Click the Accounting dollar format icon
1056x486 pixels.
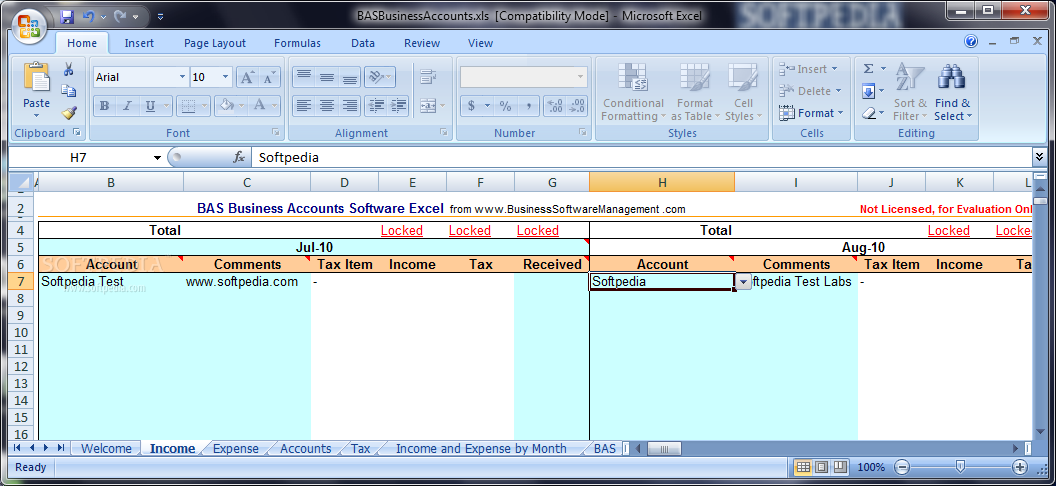(x=471, y=106)
